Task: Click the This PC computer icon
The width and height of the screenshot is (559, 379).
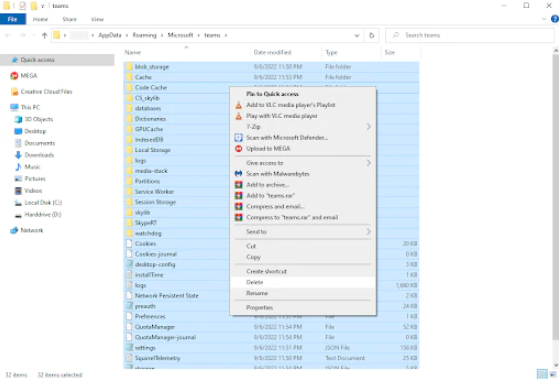Action: coord(14,107)
